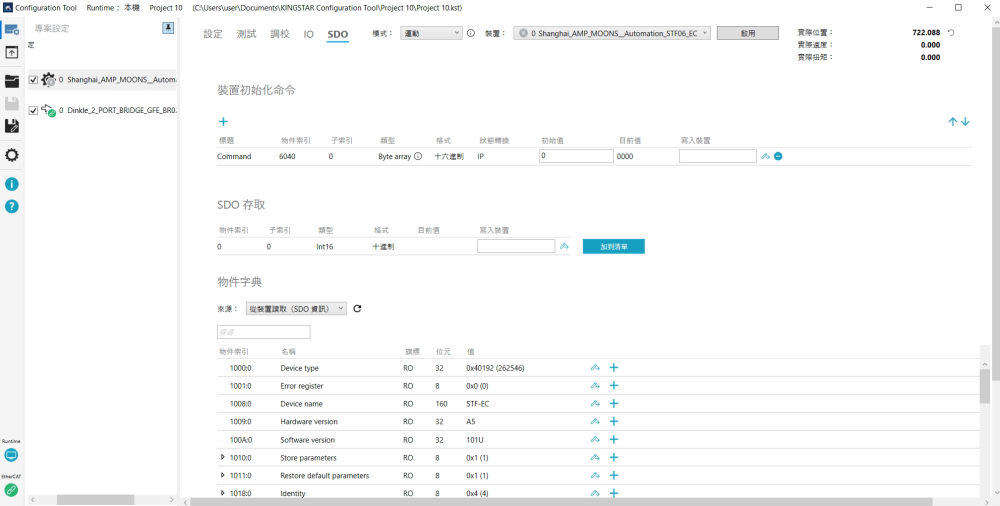Switch to the 設定 tab
Viewport: 1000px width, 506px height.
(x=213, y=34)
